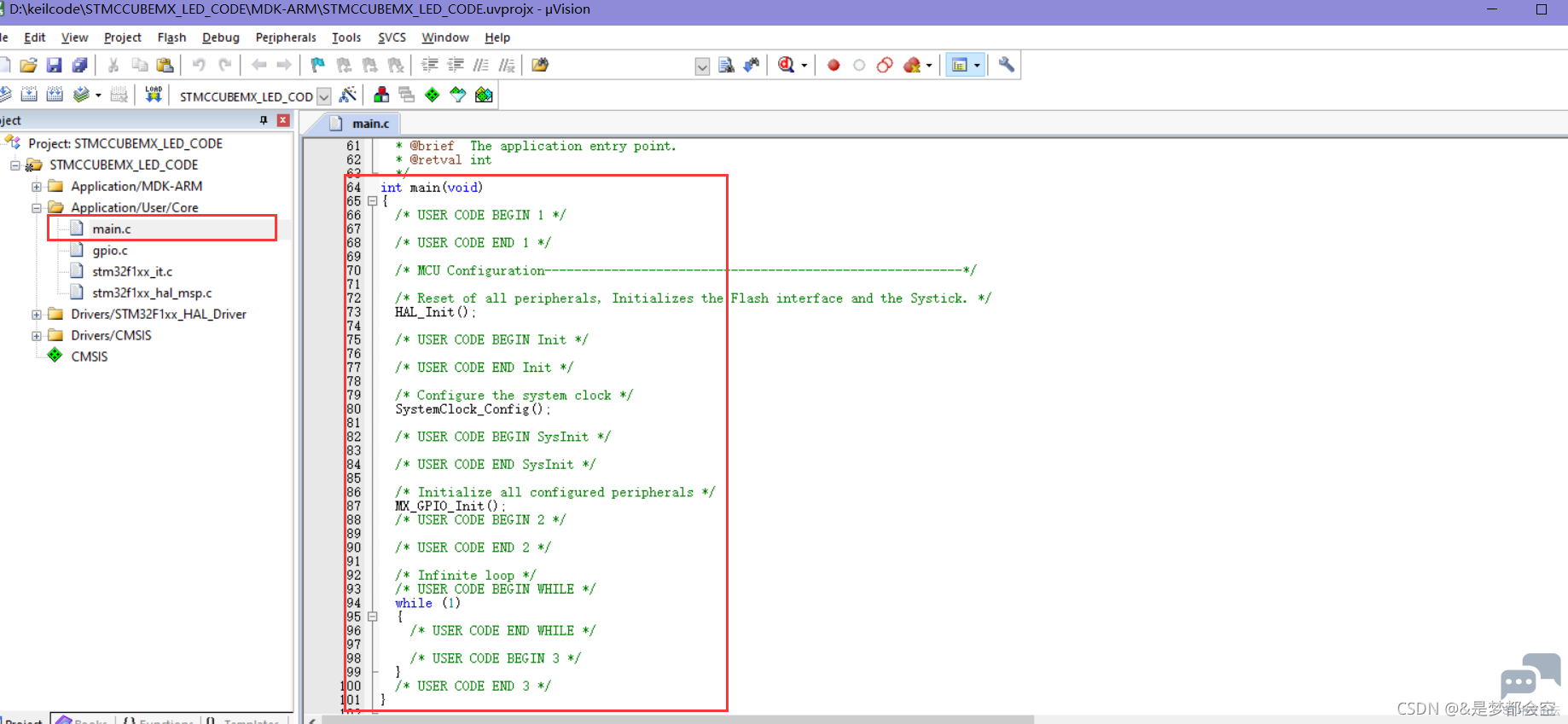Toggle insert breakpoint red circle
Viewport: 1568px width, 724px height.
pyautogui.click(x=833, y=65)
